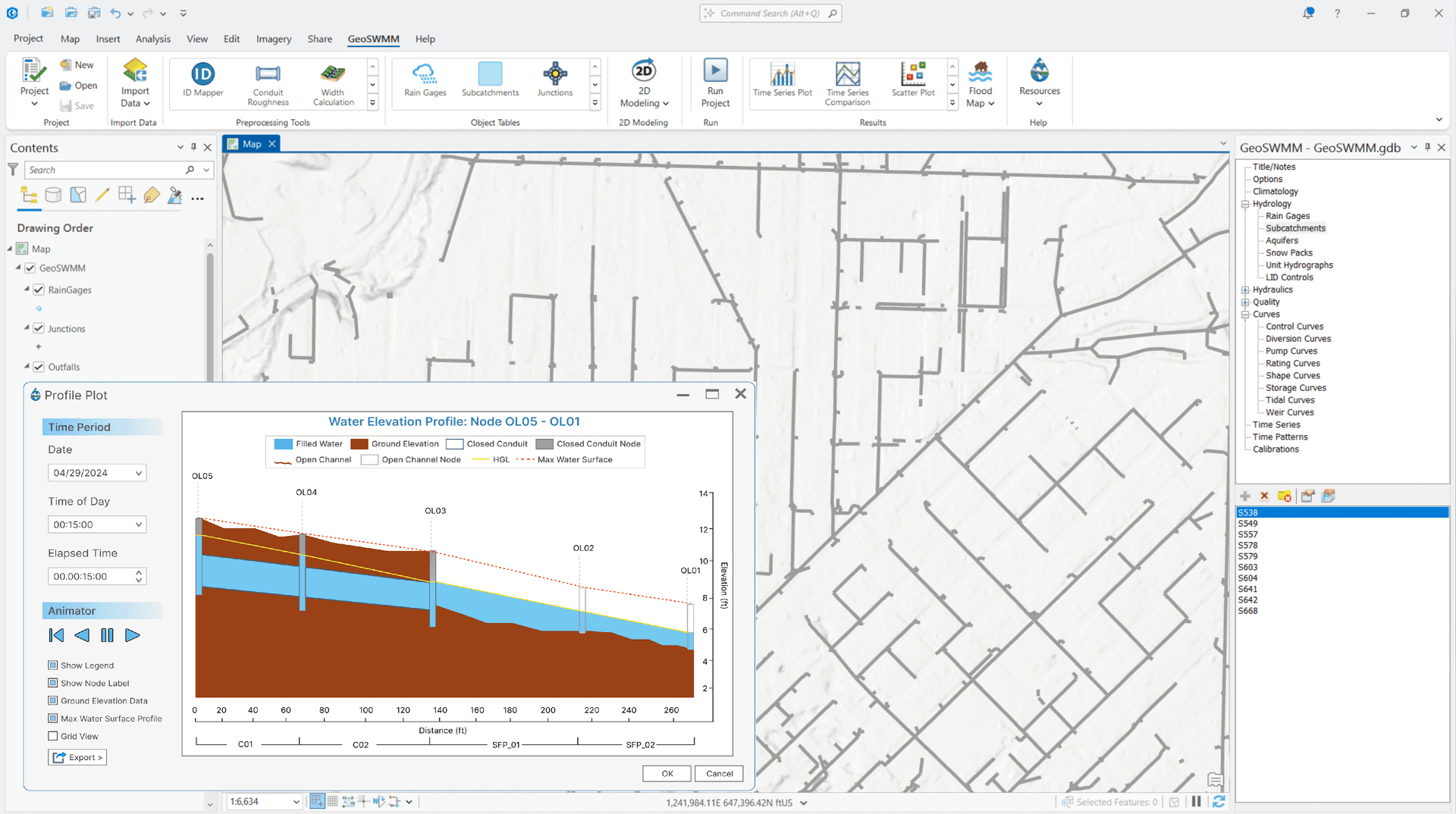1456x814 pixels.
Task: Expand the Hydraulics tree node
Action: point(1245,290)
